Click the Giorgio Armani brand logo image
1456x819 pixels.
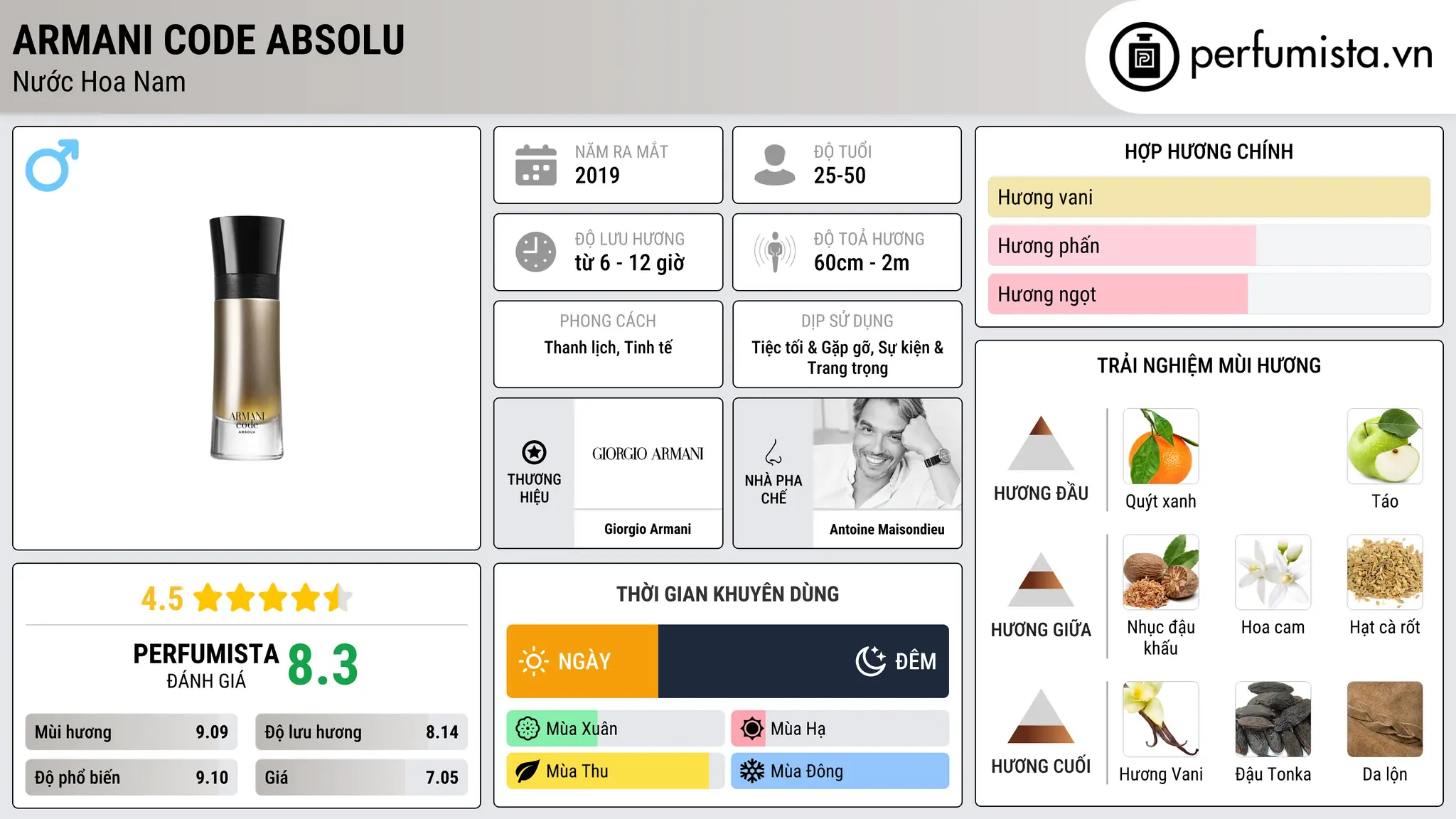pyautogui.click(x=648, y=454)
